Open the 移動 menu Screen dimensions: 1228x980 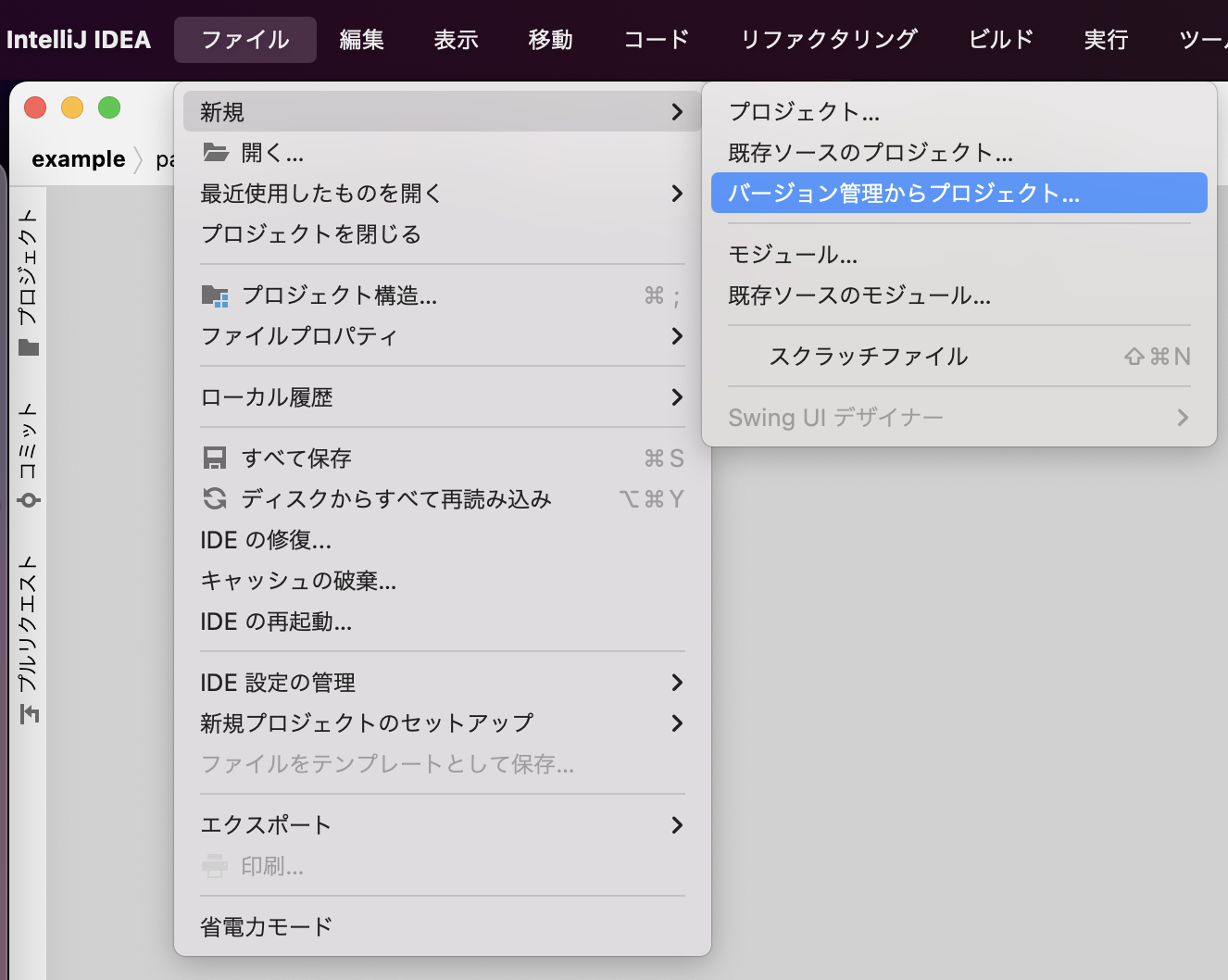tap(550, 40)
